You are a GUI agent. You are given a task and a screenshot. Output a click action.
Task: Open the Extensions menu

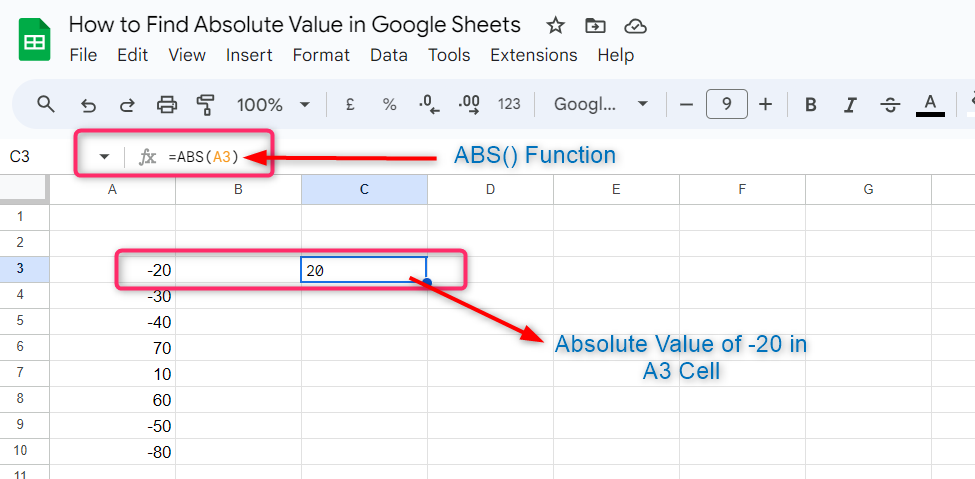point(533,55)
